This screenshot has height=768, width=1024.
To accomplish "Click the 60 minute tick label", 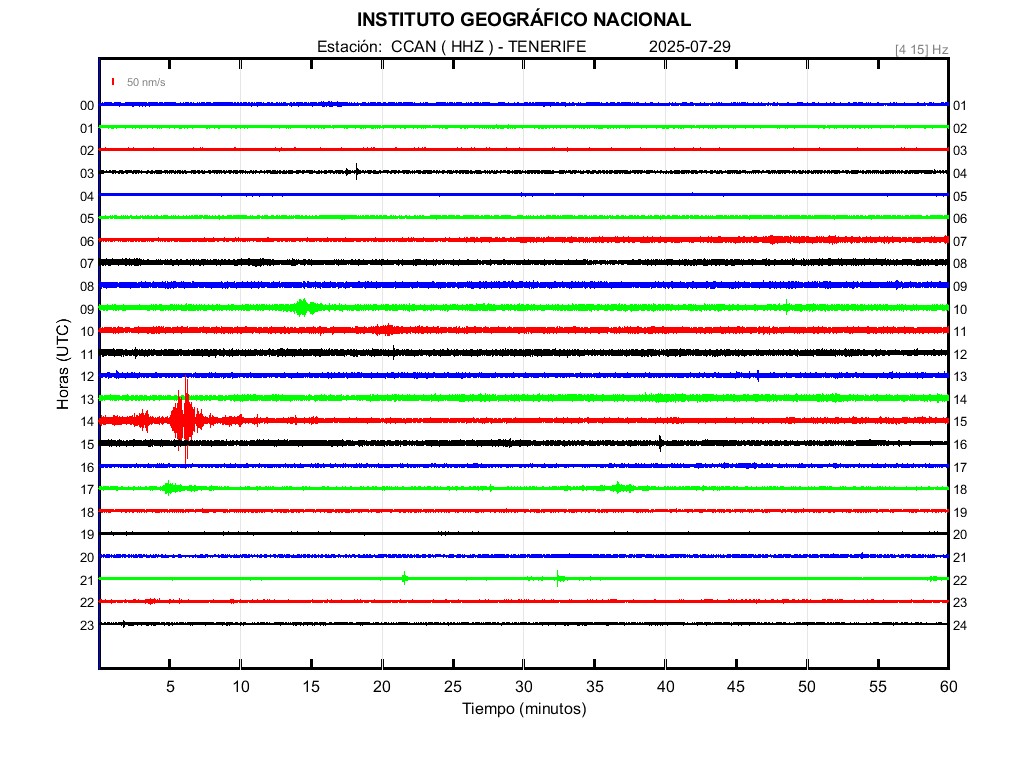I will pyautogui.click(x=949, y=686).
